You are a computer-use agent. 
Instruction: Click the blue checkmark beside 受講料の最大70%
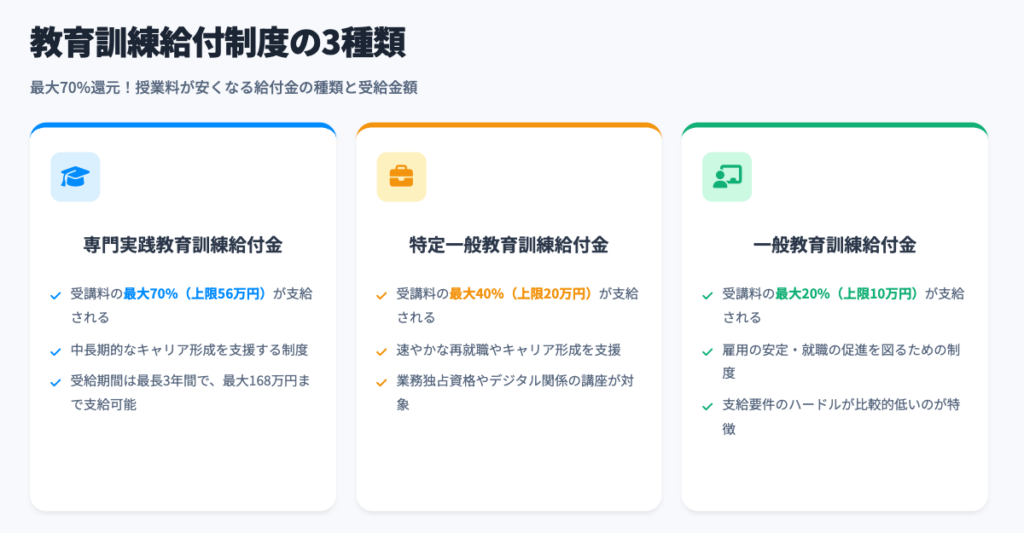tap(56, 295)
